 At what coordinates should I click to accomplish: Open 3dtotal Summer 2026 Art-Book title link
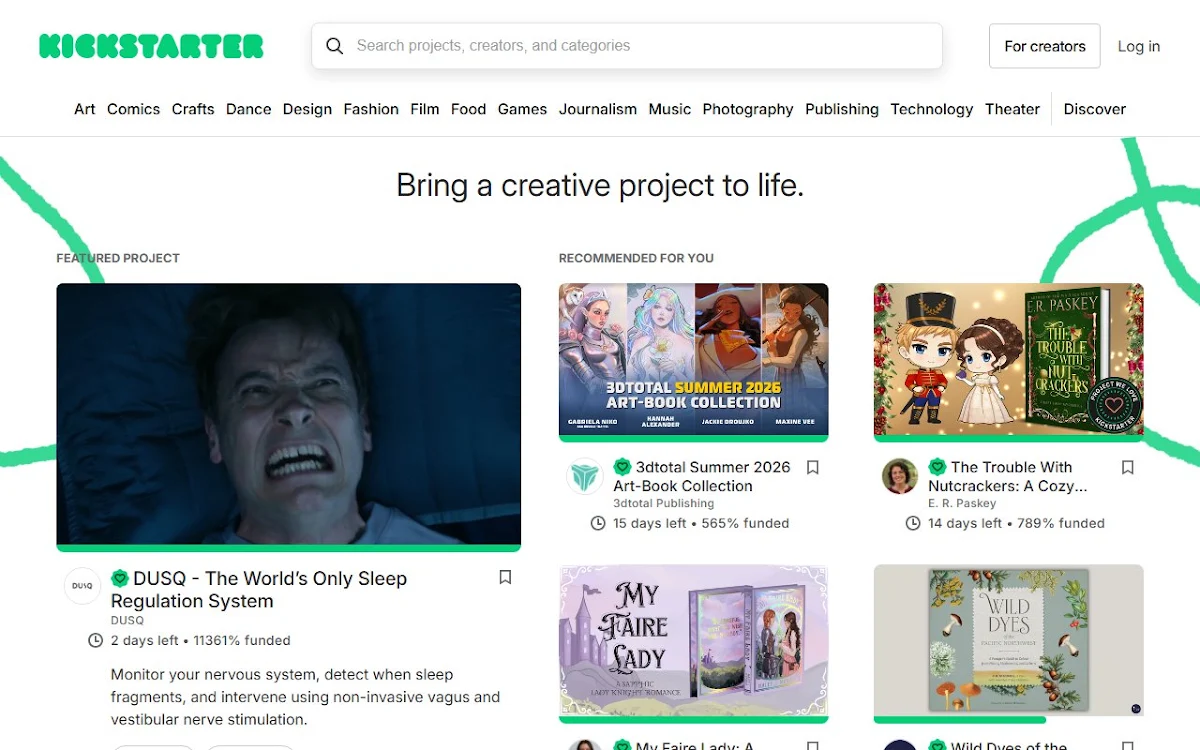[702, 476]
